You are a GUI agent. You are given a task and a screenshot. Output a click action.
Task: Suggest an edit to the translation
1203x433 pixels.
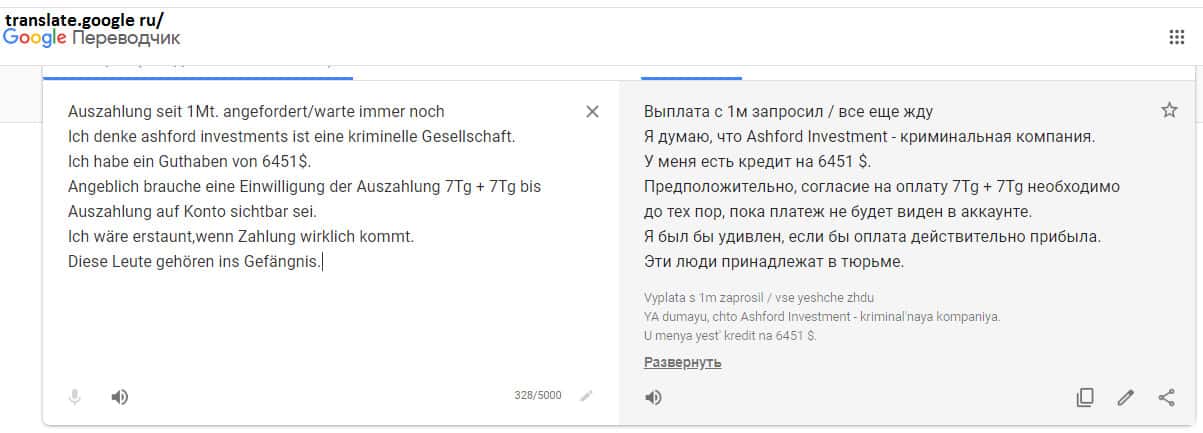tap(1126, 398)
